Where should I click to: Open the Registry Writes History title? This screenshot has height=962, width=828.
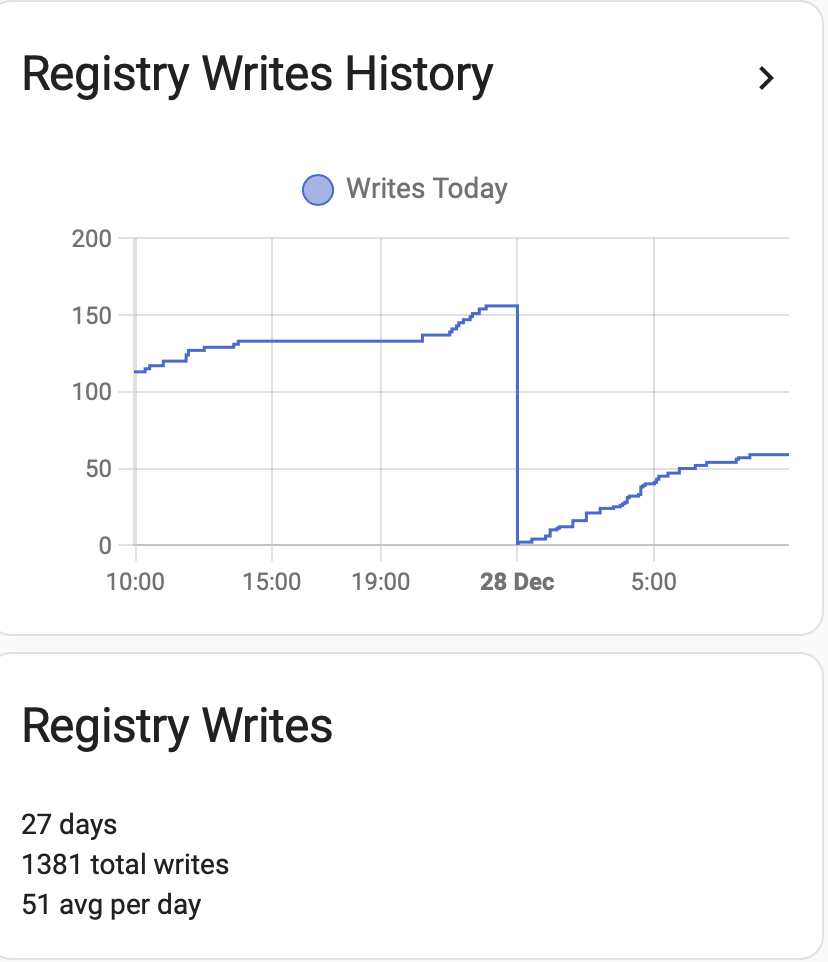tap(258, 74)
